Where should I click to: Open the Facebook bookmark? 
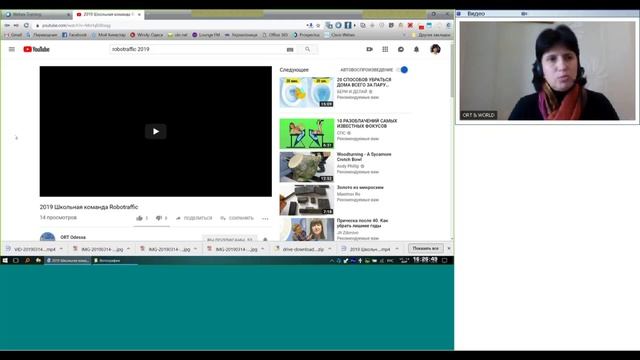pyautogui.click(x=74, y=35)
